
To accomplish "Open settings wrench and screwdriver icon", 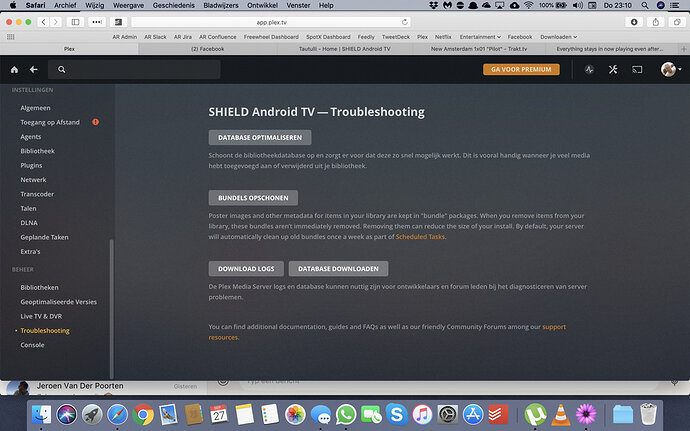I will click(x=613, y=70).
